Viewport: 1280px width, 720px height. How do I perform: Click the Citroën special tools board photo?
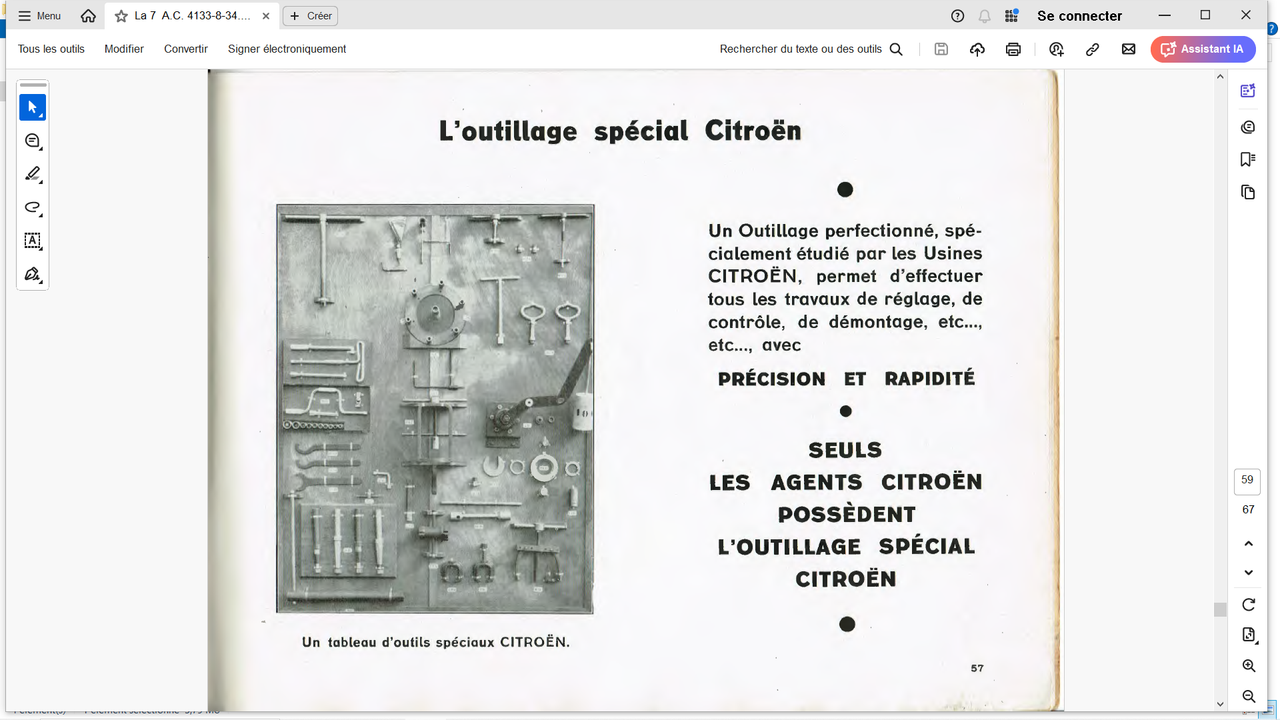(435, 409)
